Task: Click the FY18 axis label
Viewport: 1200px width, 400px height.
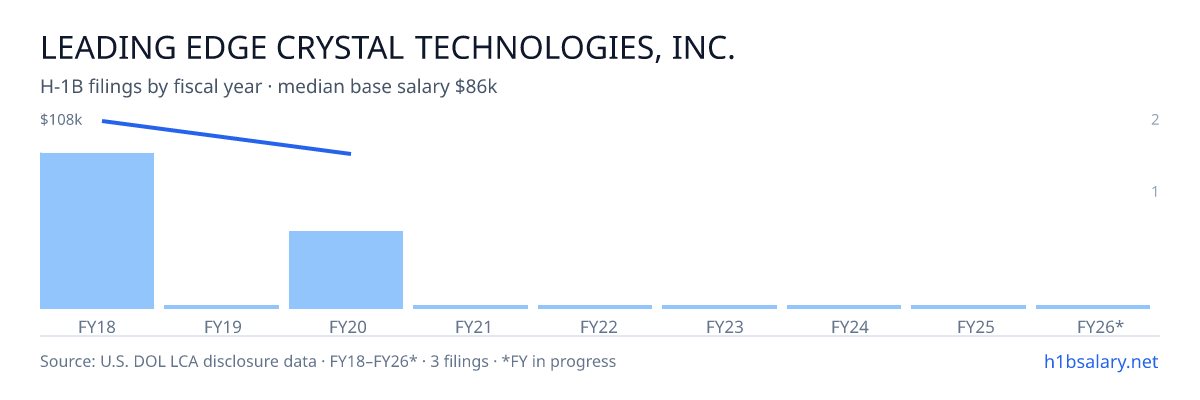Action: (x=97, y=326)
